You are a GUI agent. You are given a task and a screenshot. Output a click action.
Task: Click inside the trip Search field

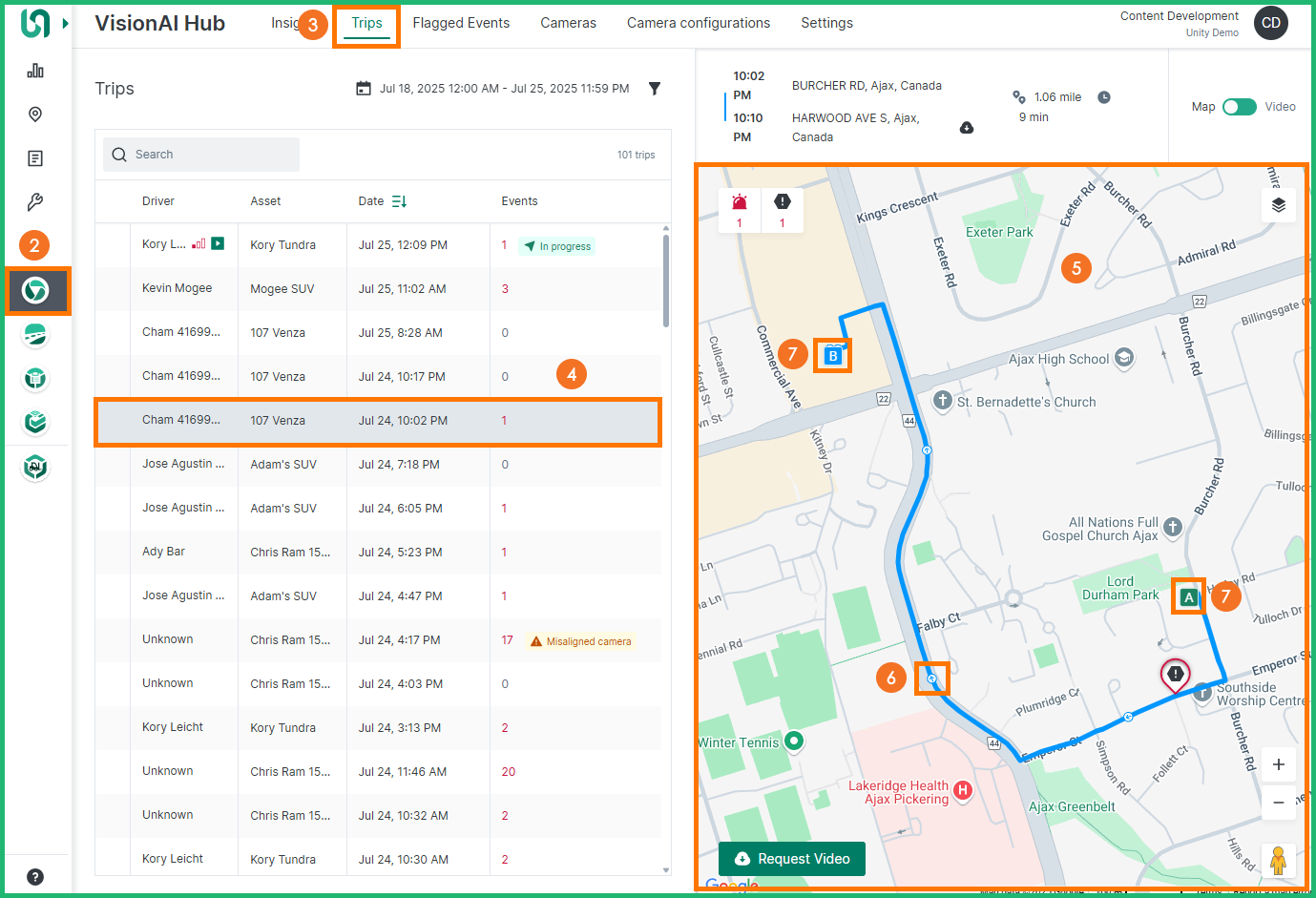tap(200, 154)
